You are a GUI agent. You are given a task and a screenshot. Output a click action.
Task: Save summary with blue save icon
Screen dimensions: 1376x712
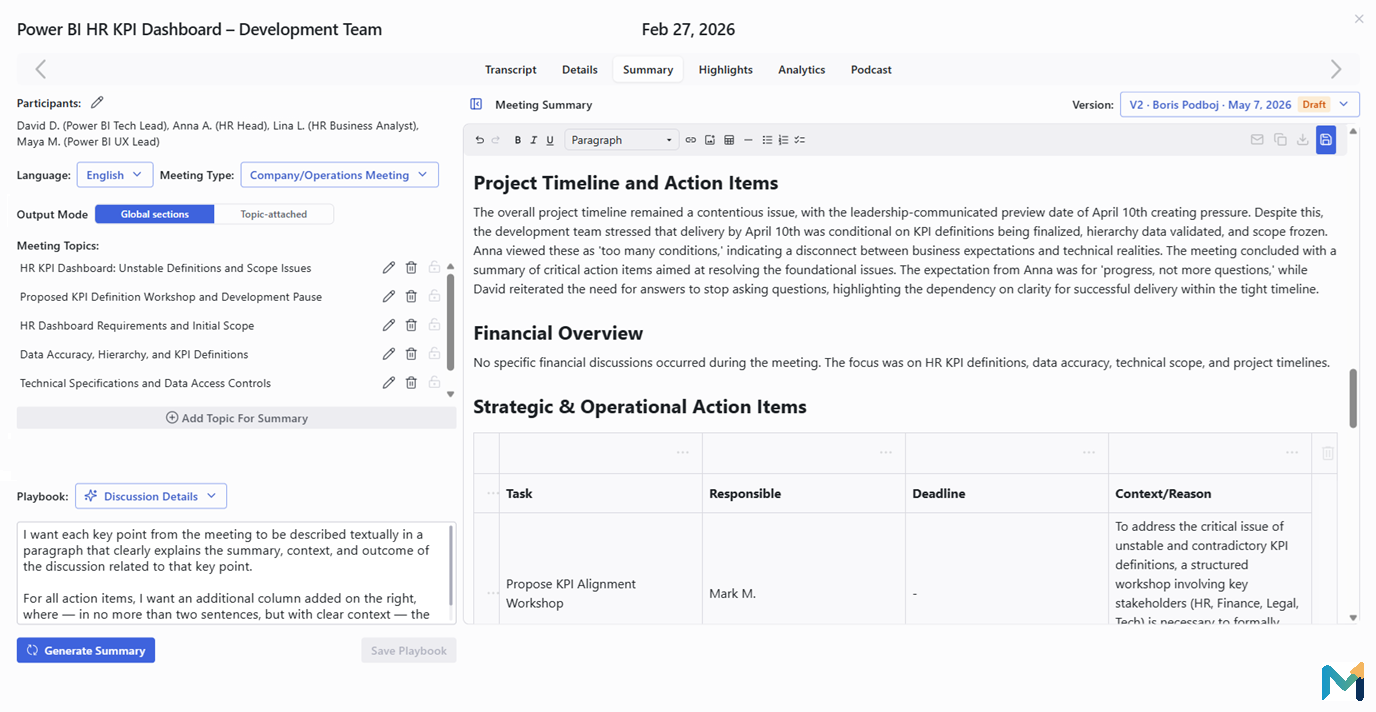coord(1326,140)
